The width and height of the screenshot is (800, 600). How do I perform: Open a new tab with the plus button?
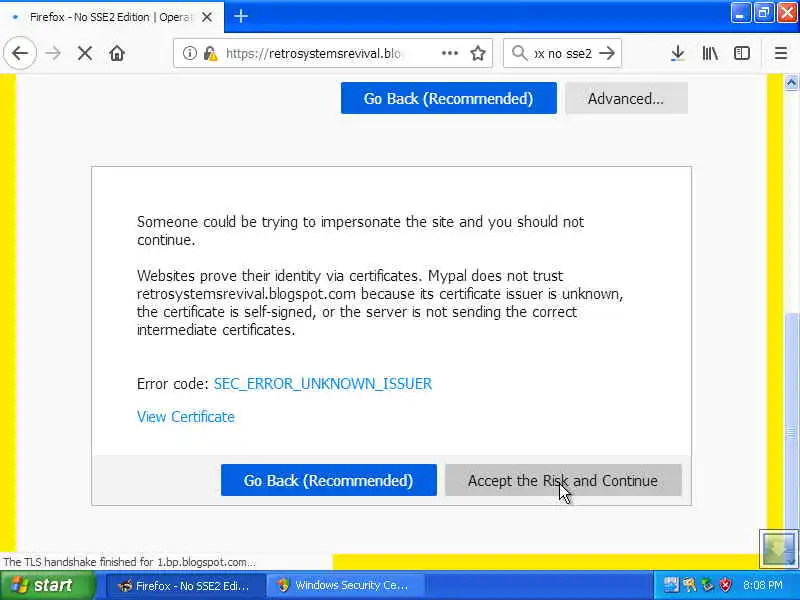(241, 16)
